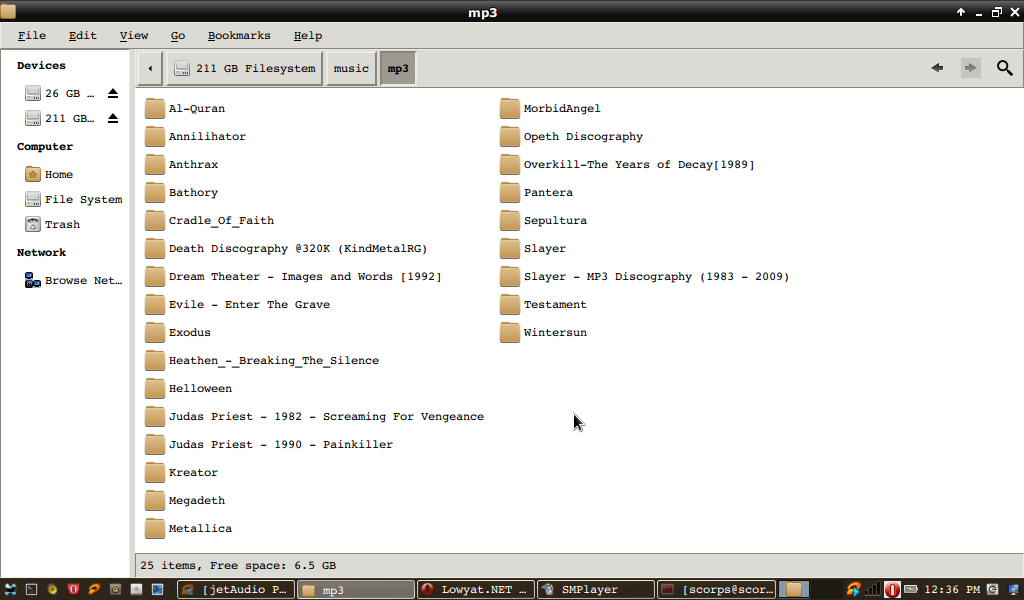Click the back arrow navigation icon

point(937,68)
